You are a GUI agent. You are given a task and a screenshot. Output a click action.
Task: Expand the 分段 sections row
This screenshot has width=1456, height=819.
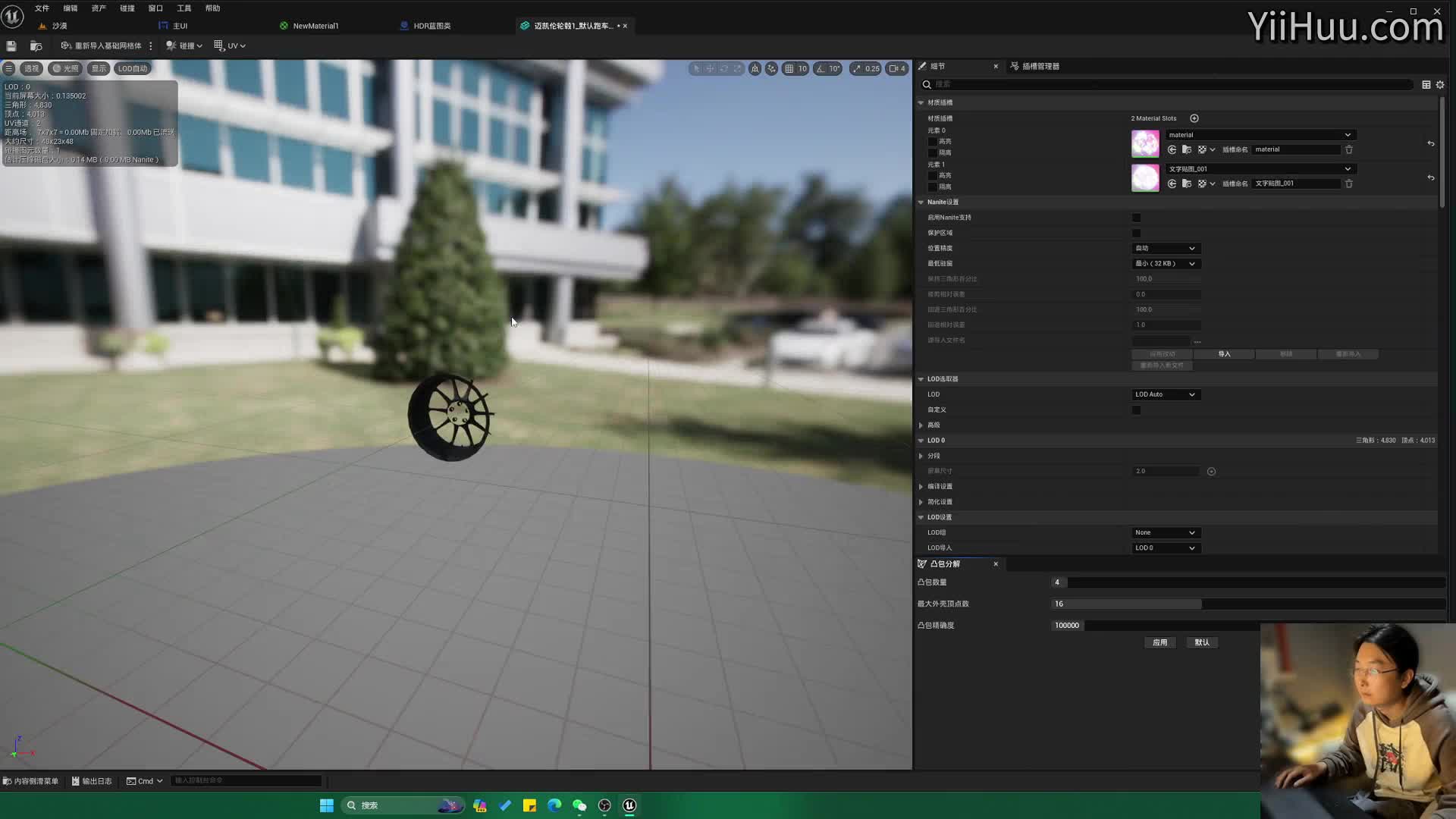coord(921,457)
